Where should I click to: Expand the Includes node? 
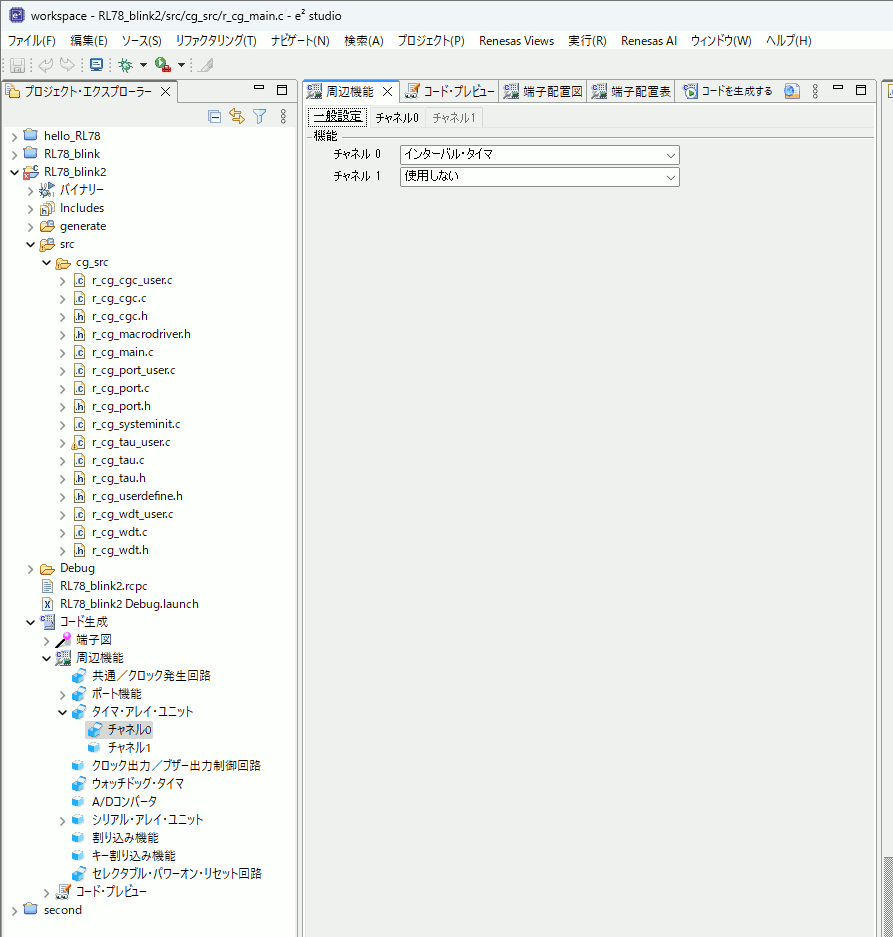coord(30,209)
